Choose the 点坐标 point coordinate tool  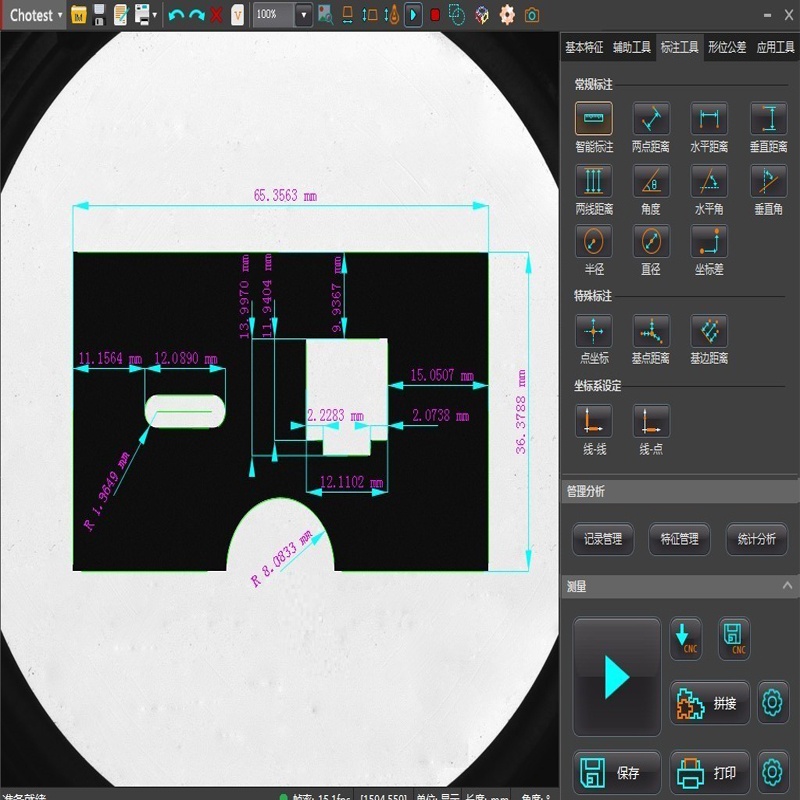pos(593,332)
